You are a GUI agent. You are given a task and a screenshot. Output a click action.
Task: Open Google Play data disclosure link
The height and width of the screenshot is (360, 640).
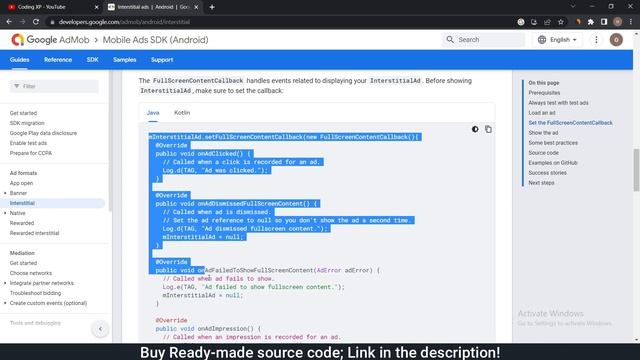[43, 133]
